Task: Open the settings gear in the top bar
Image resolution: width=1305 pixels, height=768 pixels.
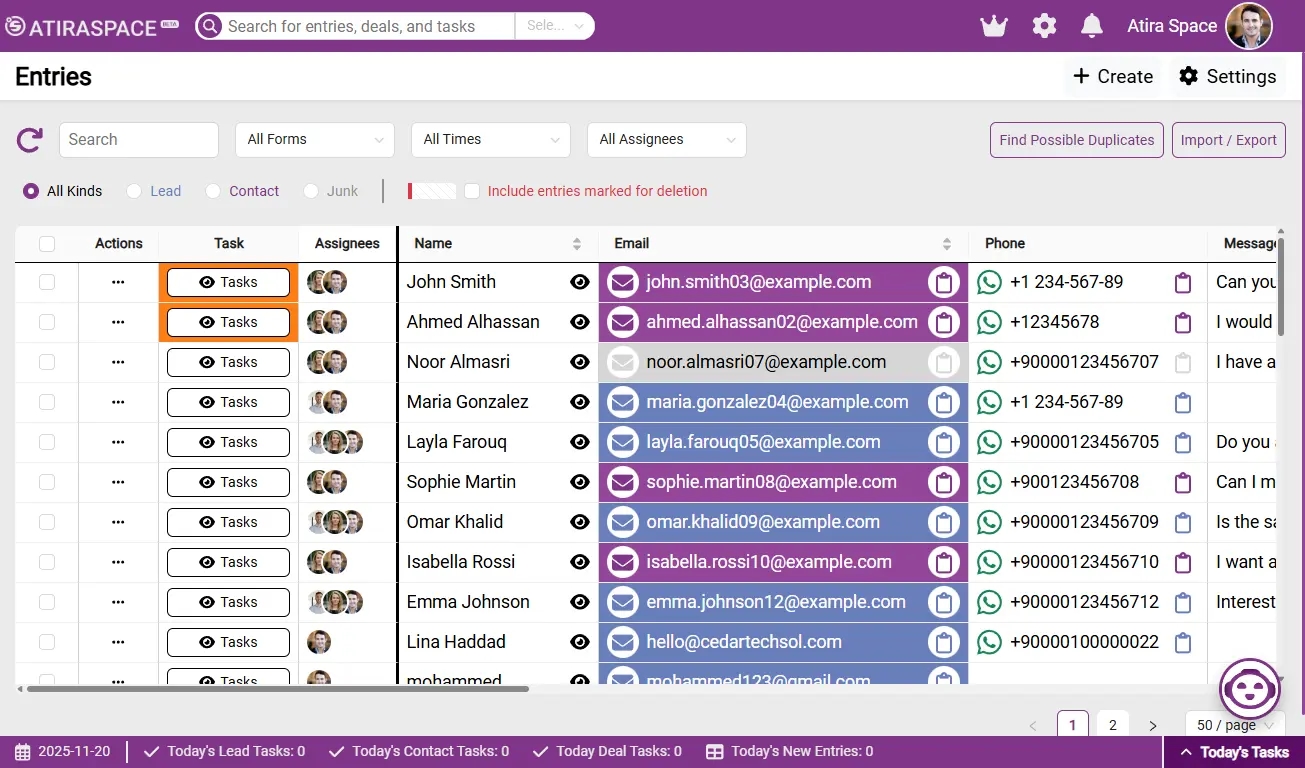Action: pos(1044,25)
